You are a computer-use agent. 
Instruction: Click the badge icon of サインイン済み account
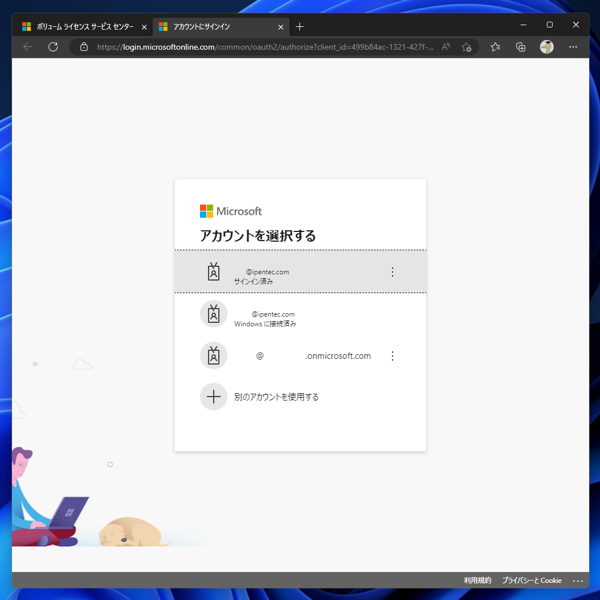click(x=214, y=272)
